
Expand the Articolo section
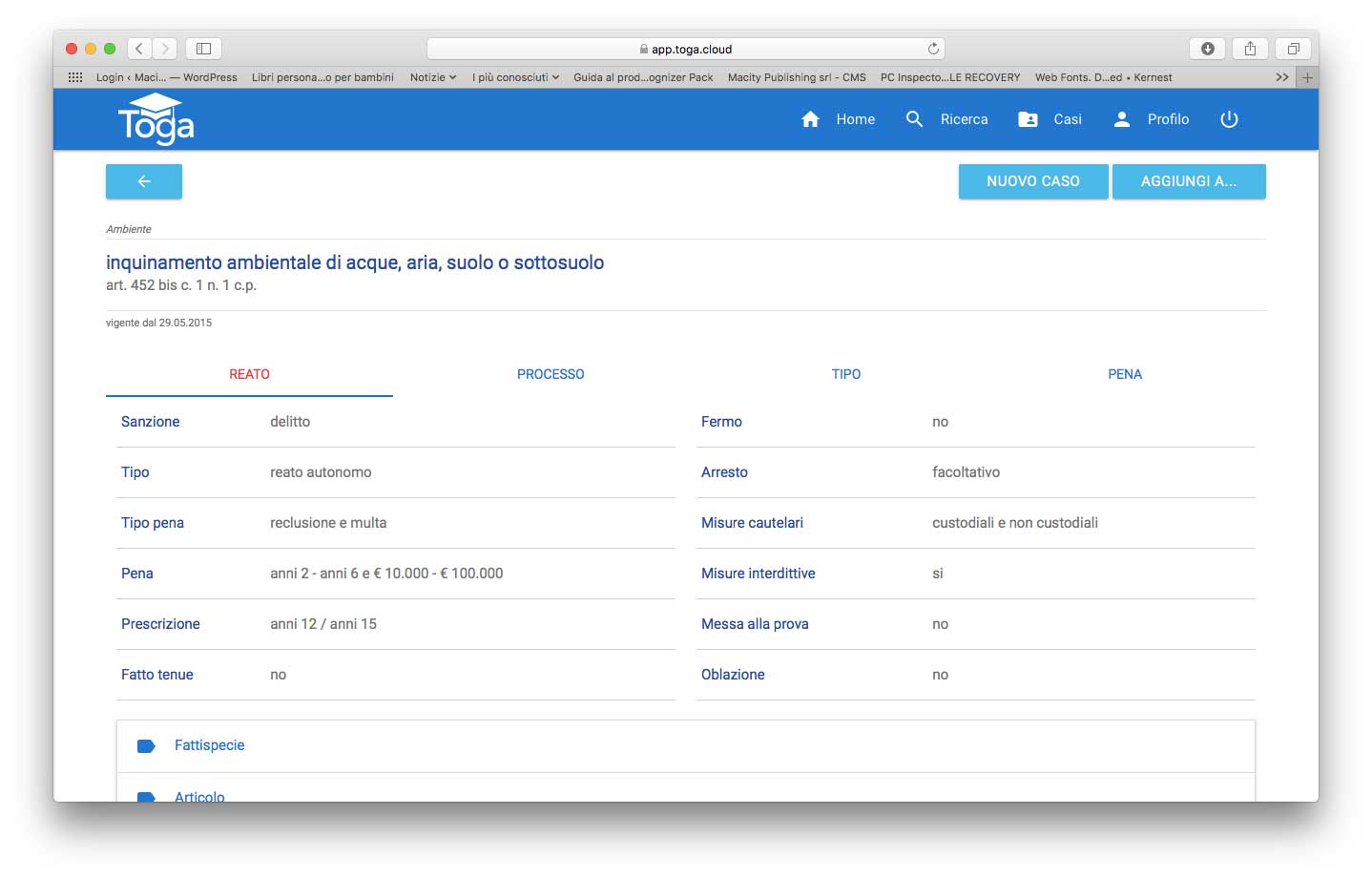pyautogui.click(x=686, y=788)
